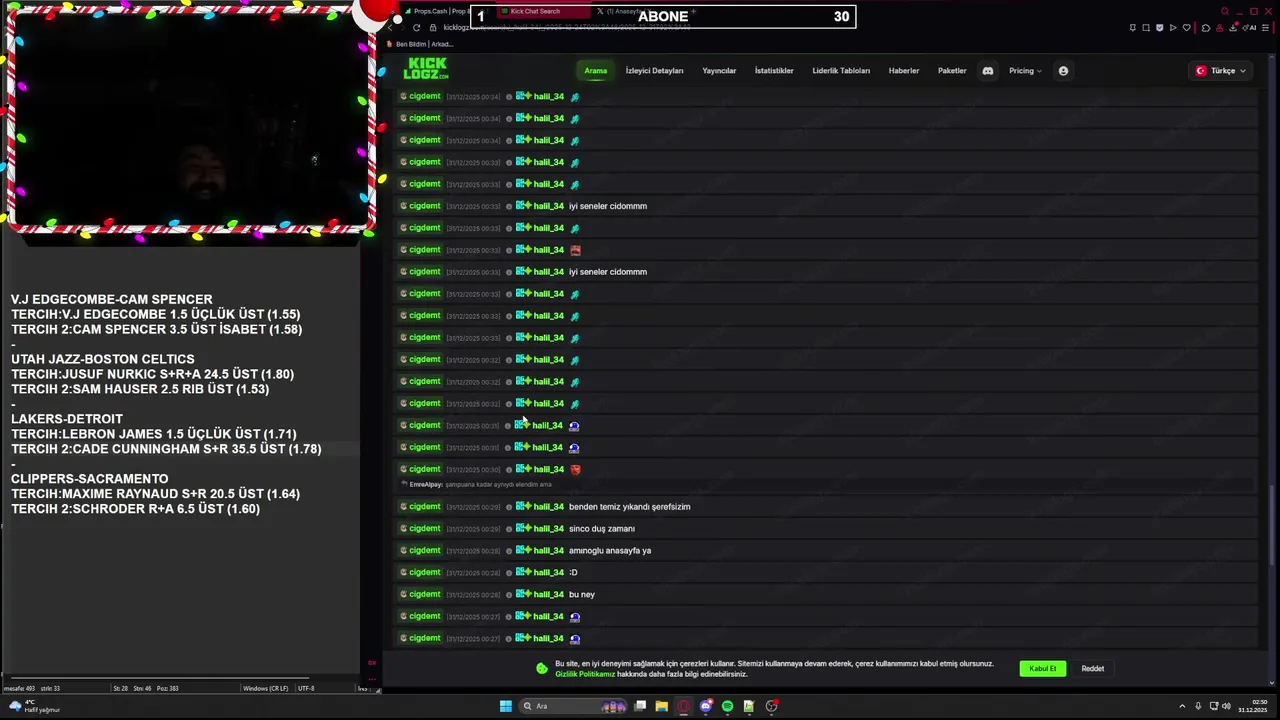This screenshot has width=1280, height=720.
Task: Select the Arama tab
Action: tap(596, 71)
